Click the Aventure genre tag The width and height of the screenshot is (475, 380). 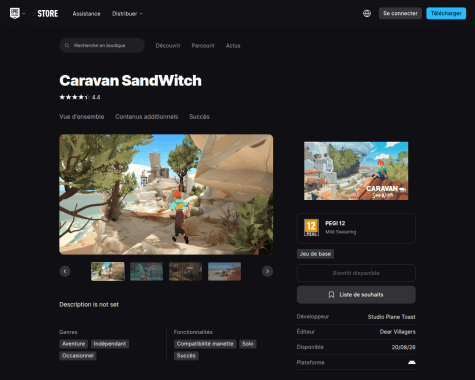[74, 344]
